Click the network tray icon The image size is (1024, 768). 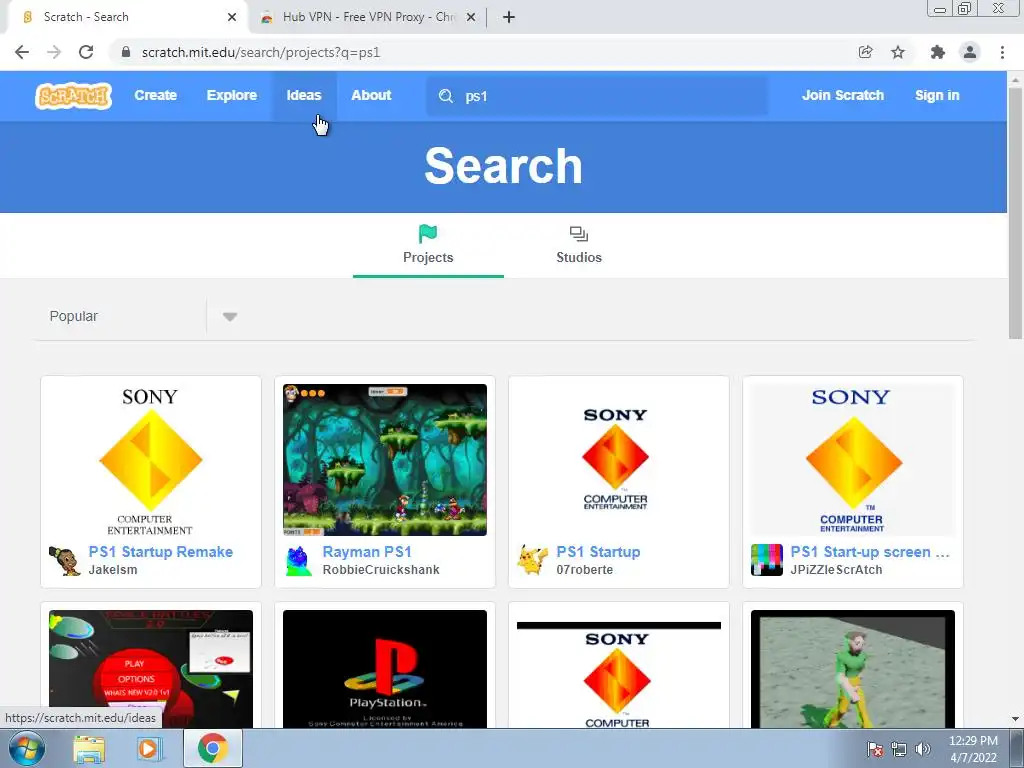pyautogui.click(x=899, y=749)
